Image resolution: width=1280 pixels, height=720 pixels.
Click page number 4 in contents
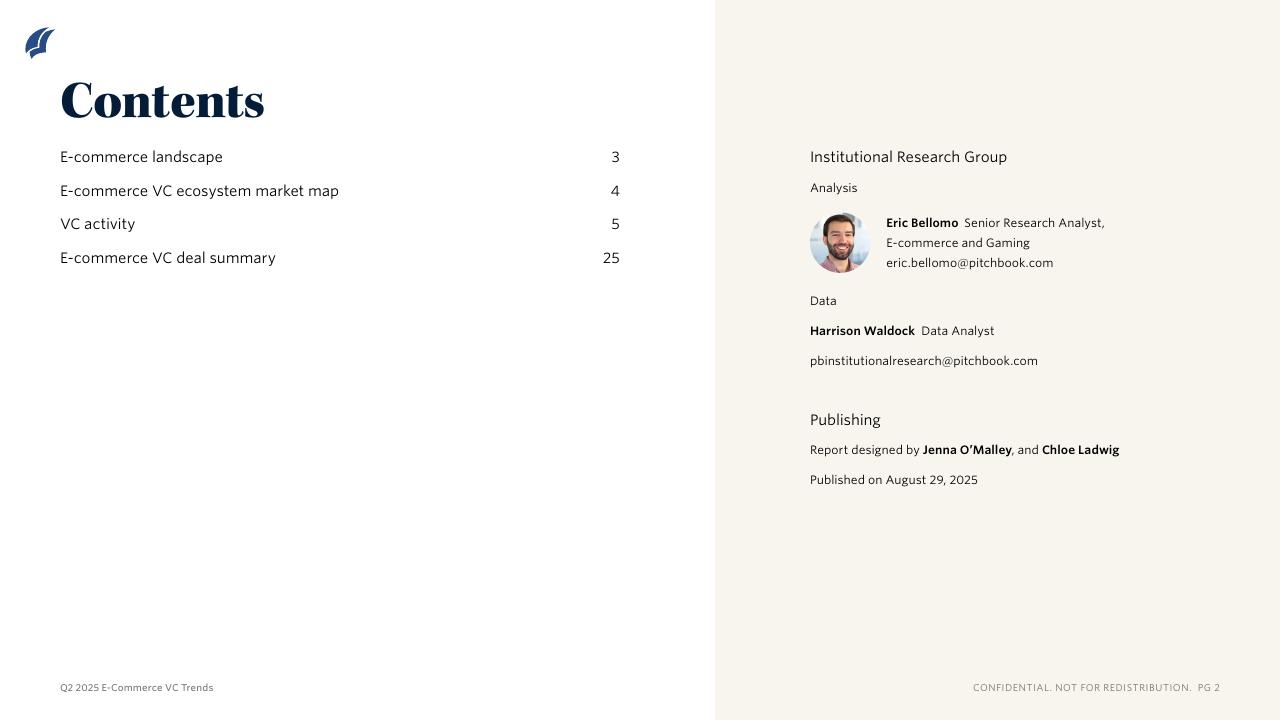pyautogui.click(x=615, y=191)
